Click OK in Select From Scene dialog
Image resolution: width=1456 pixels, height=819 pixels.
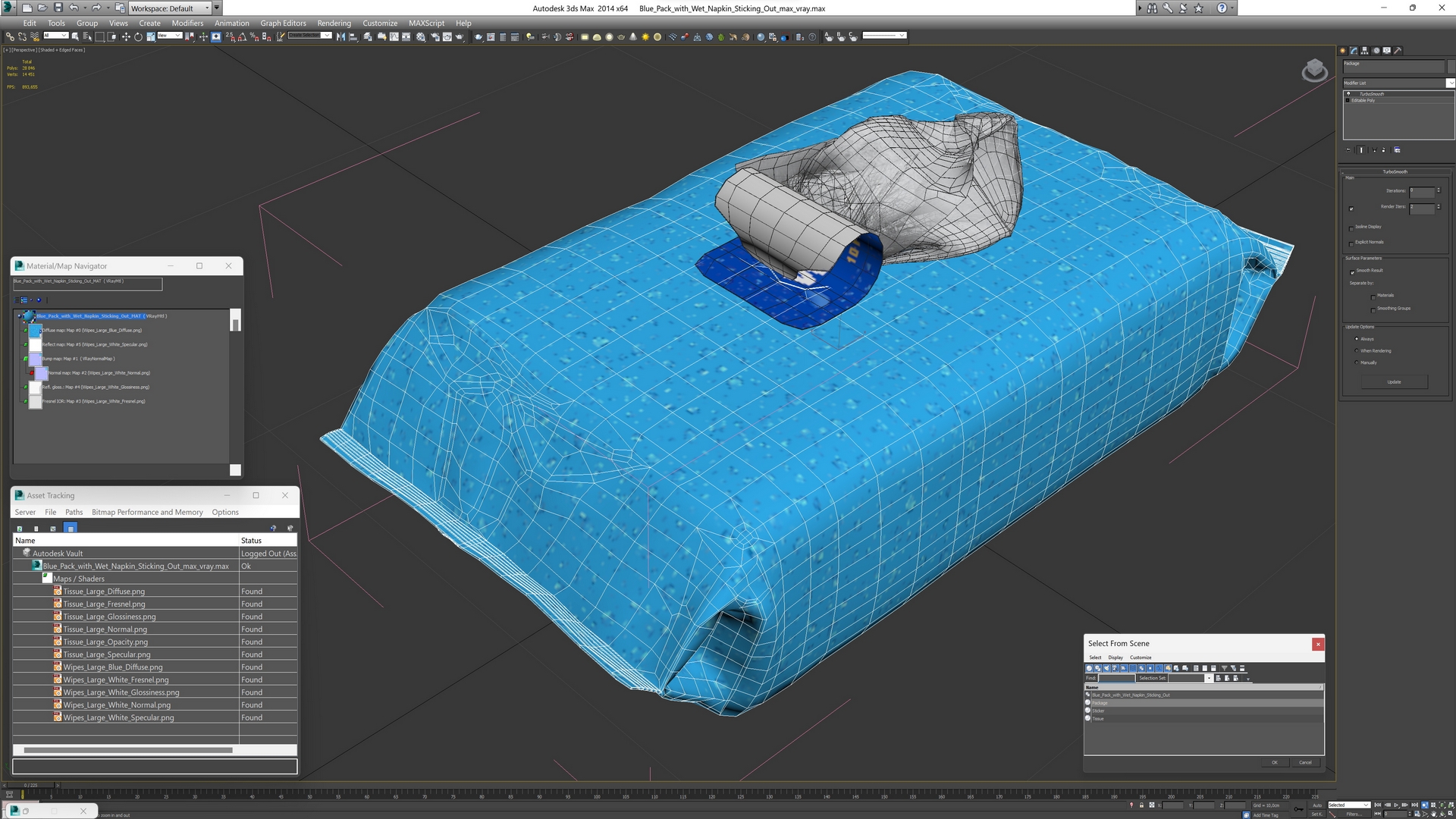1275,762
